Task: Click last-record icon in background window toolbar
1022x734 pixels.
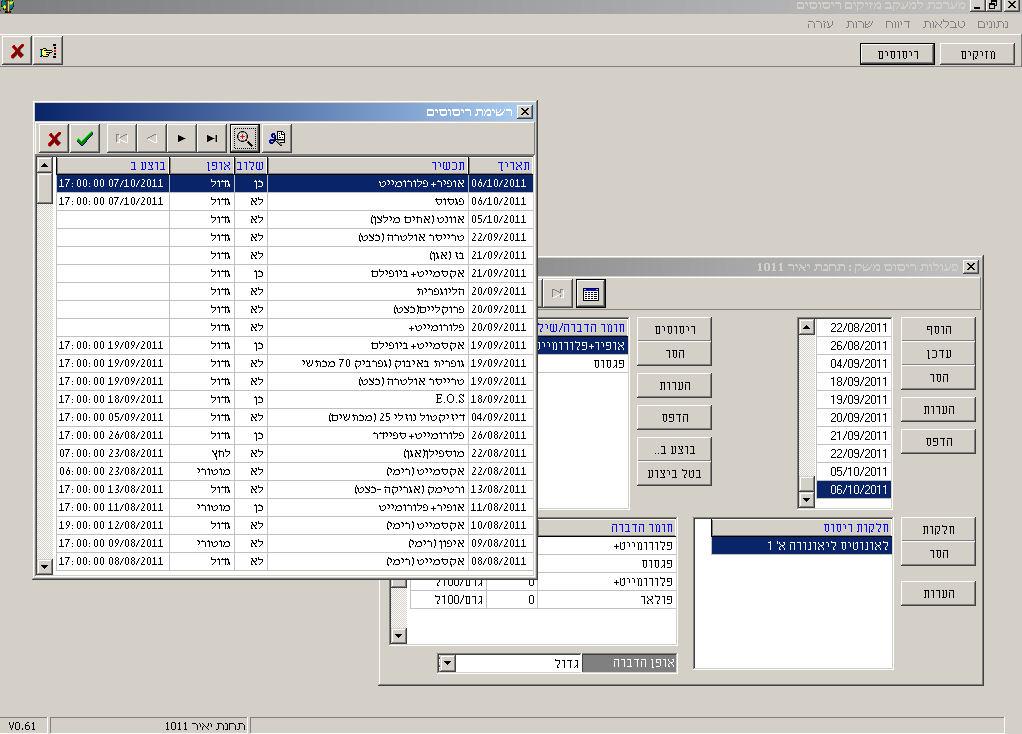Action: (558, 293)
